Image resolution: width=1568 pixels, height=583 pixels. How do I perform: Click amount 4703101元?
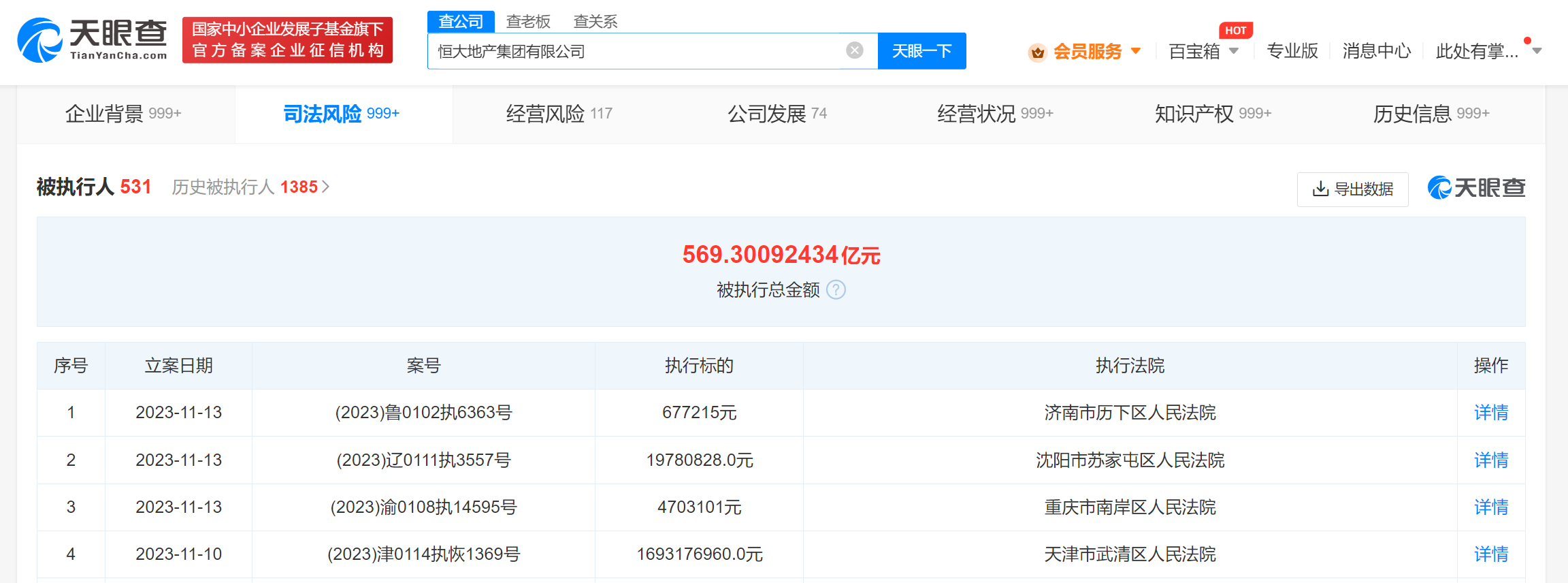(x=699, y=507)
